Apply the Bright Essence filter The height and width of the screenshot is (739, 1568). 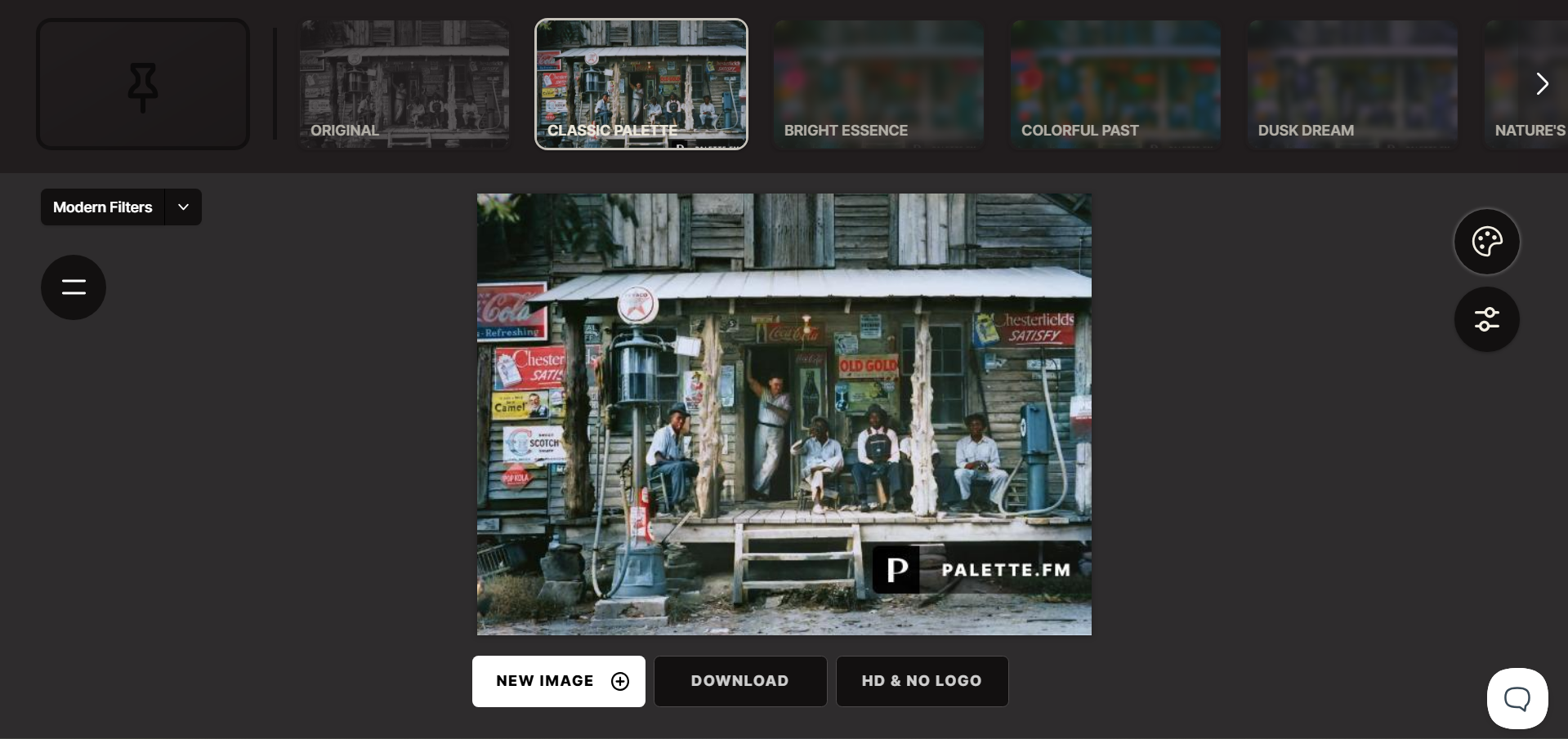tap(878, 84)
